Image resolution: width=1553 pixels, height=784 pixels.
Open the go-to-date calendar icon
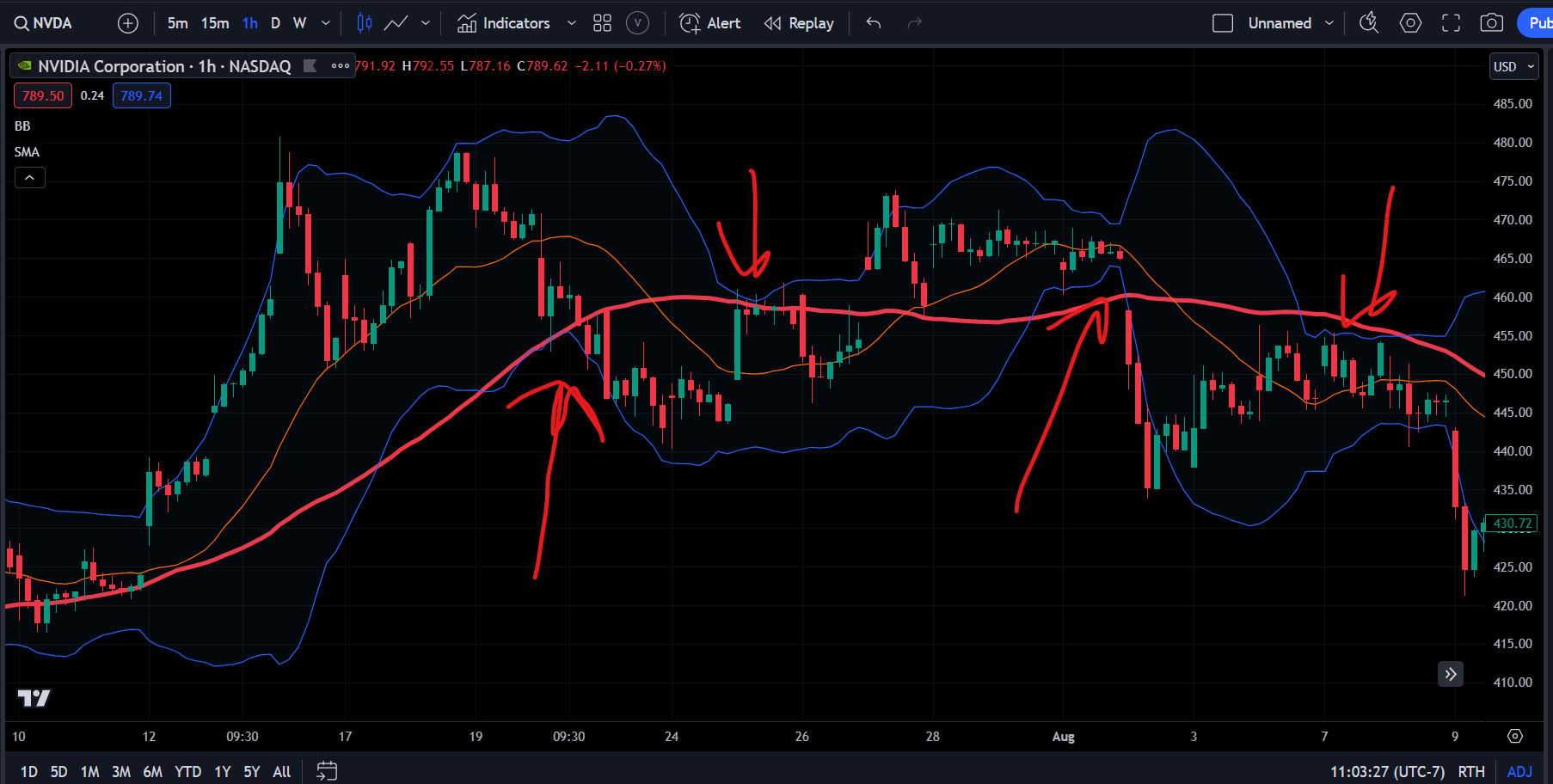point(327,771)
